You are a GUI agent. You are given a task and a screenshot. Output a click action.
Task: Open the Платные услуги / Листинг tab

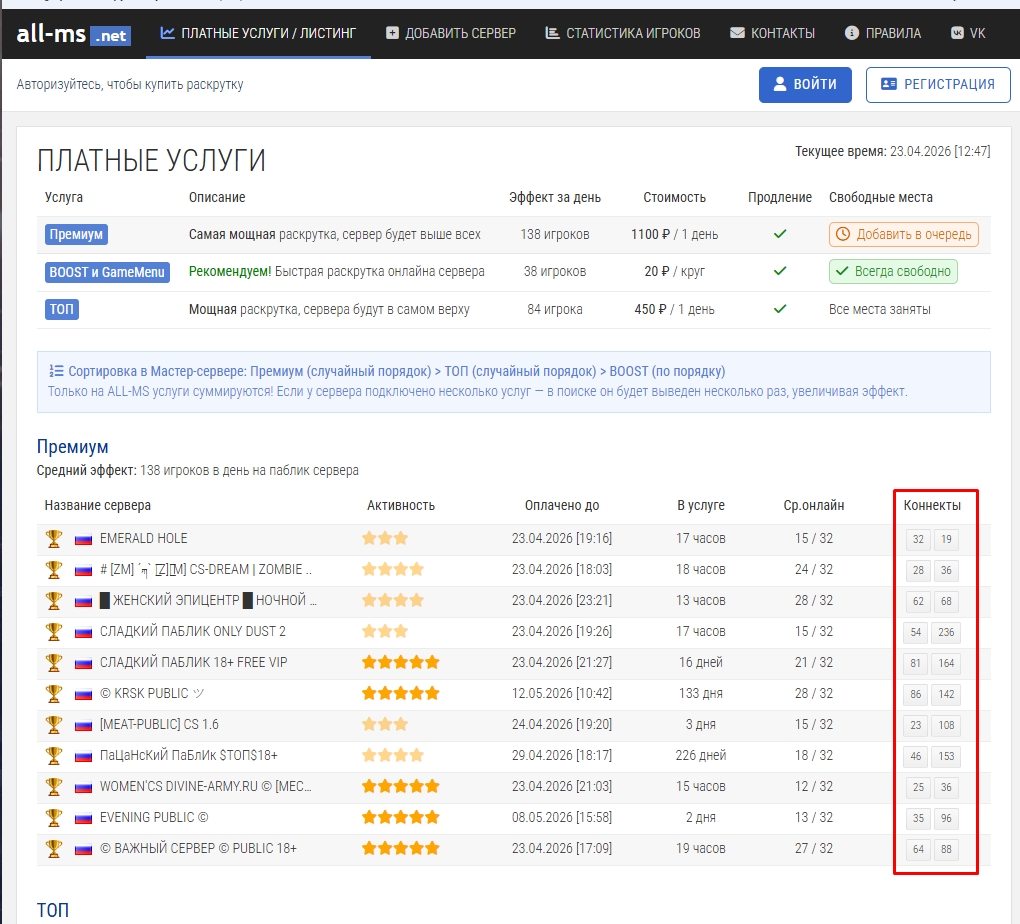[258, 33]
